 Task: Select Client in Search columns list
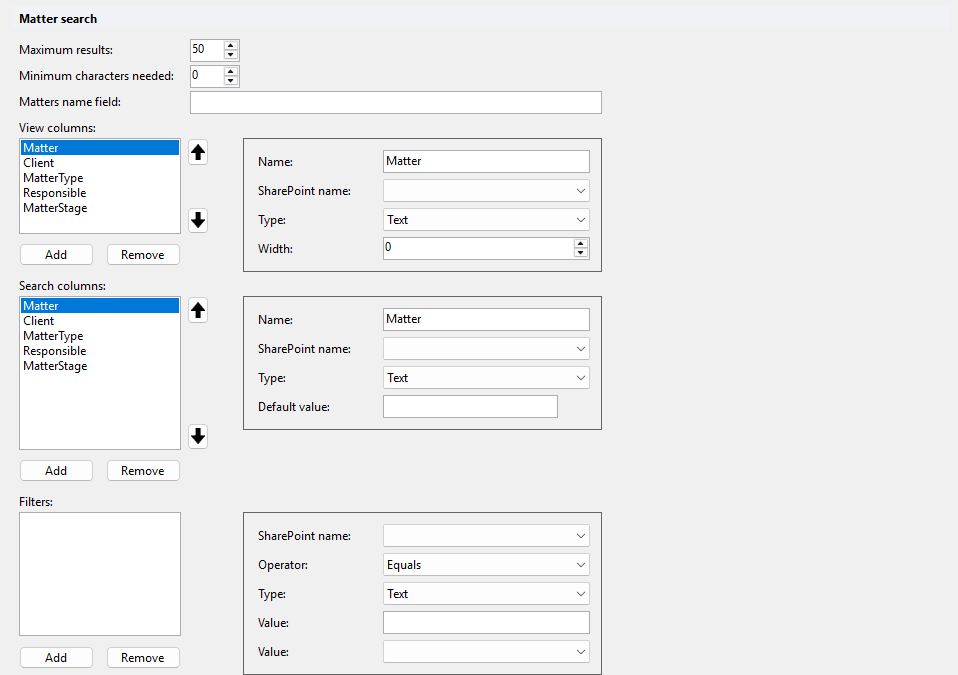100,321
